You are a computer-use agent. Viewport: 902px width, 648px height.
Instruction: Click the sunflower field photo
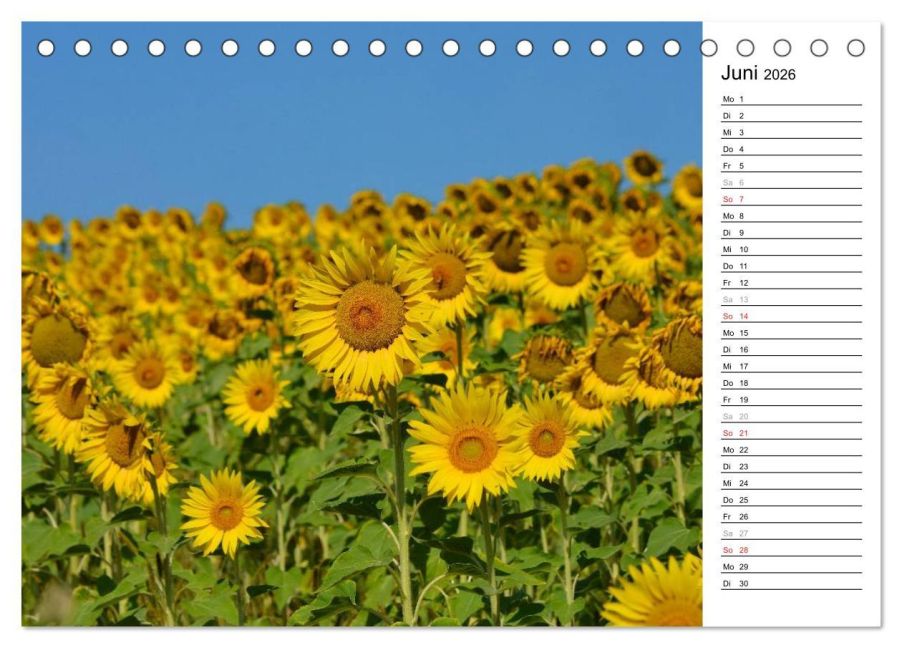coord(362,324)
